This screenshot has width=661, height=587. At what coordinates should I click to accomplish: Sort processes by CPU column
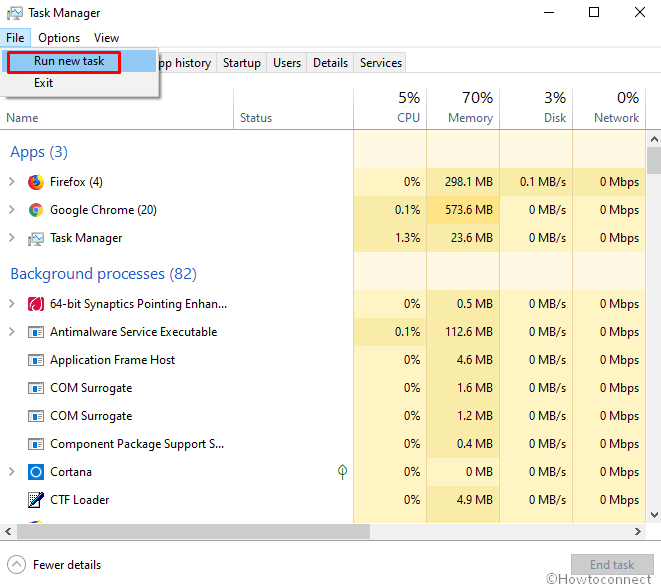[x=390, y=109]
